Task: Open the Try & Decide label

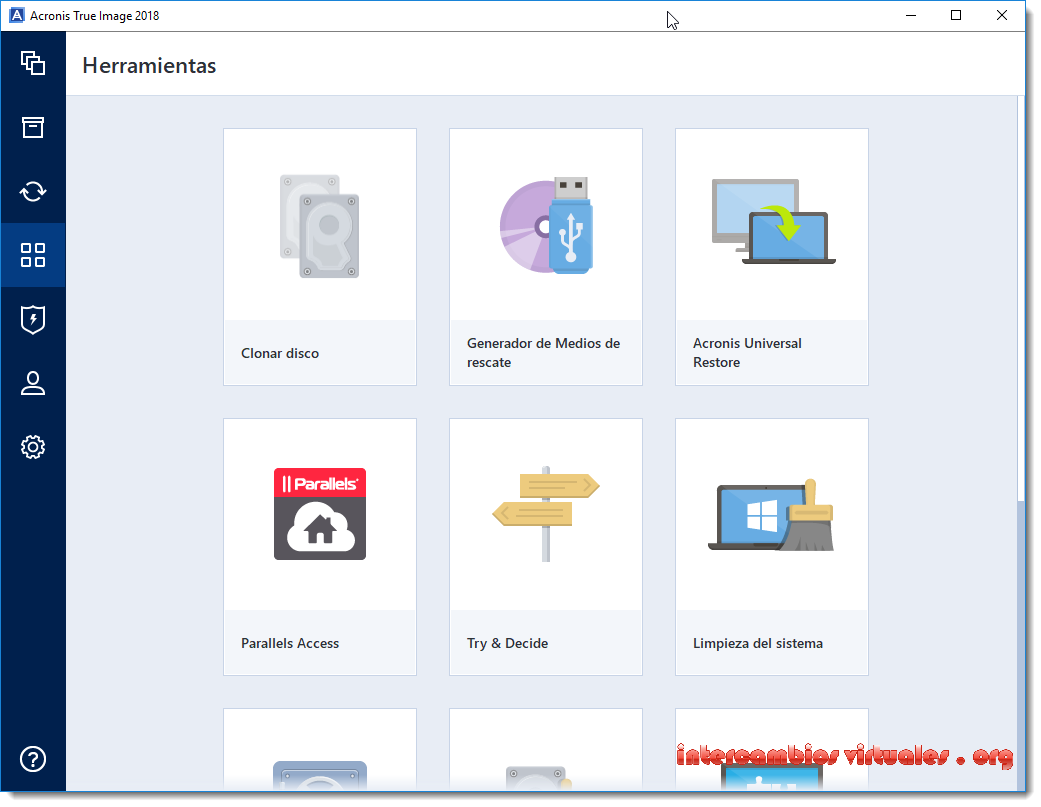Action: 507,643
